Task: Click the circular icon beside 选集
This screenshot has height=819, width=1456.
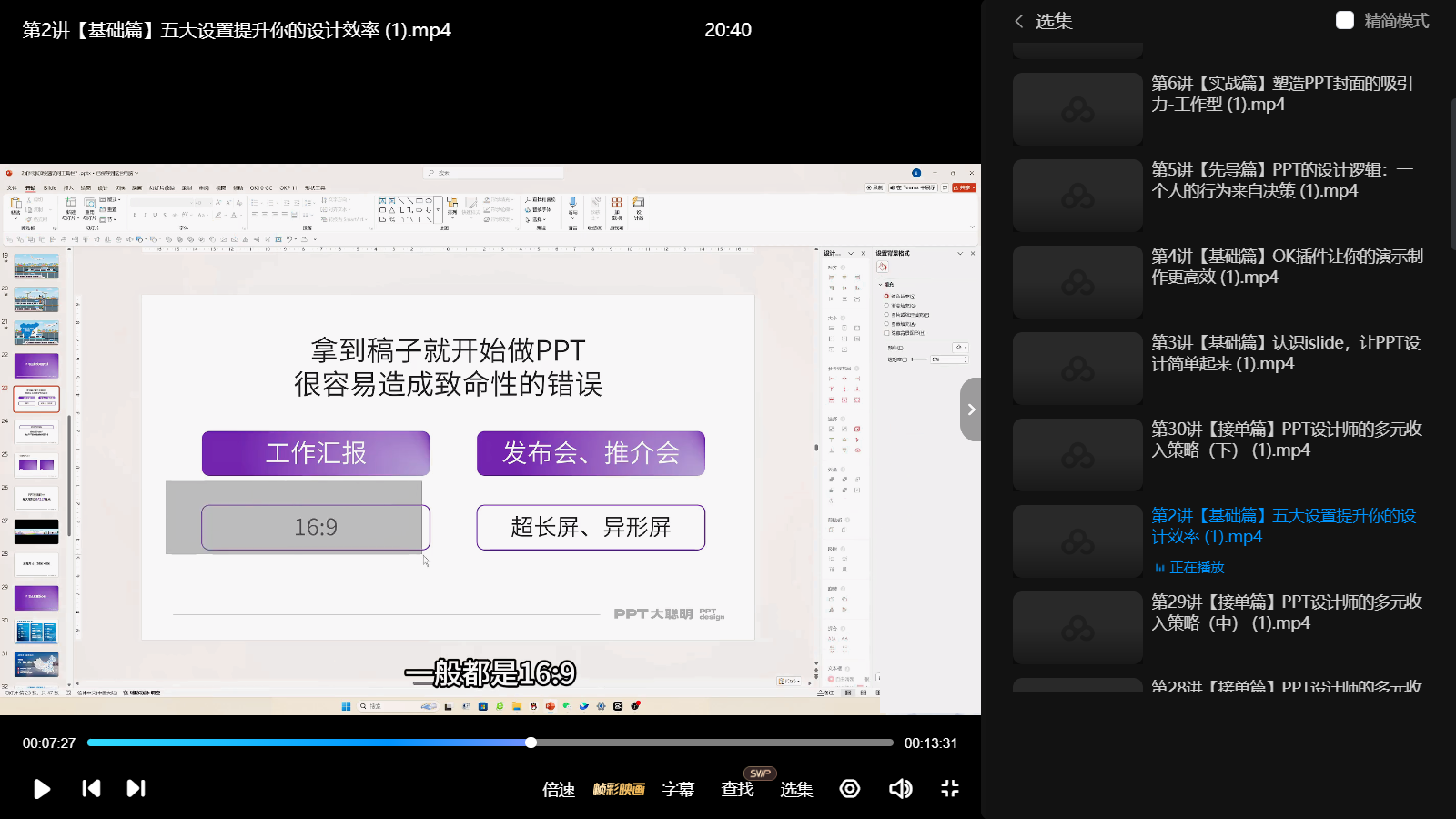Action: click(x=850, y=788)
